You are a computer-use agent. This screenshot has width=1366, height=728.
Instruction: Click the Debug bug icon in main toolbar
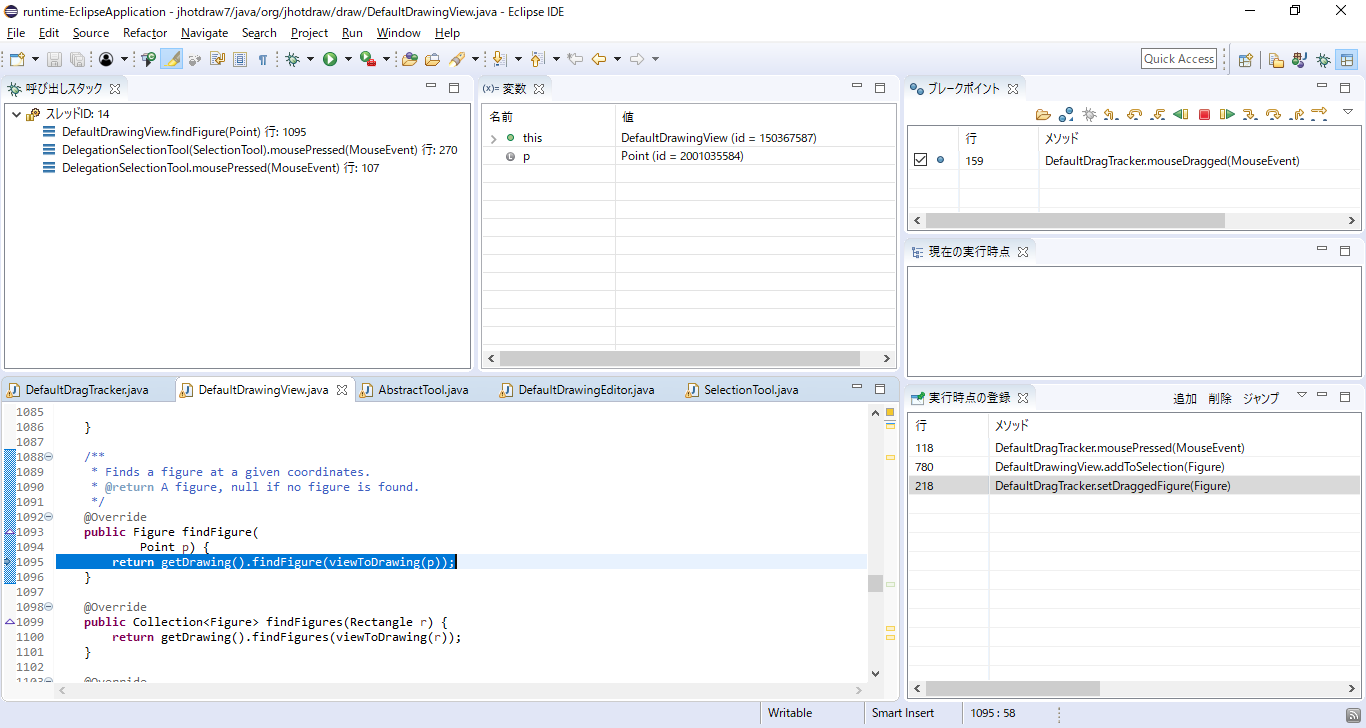click(x=292, y=59)
